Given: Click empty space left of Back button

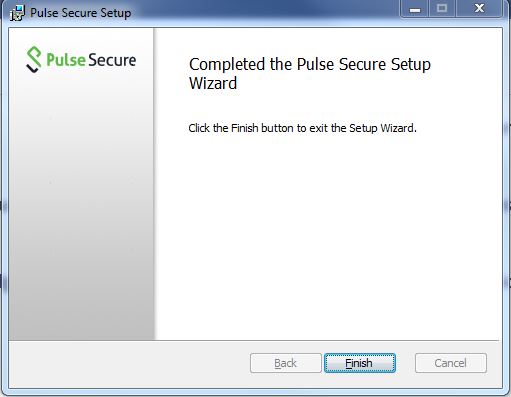Looking at the screenshot, I should click(x=130, y=363).
